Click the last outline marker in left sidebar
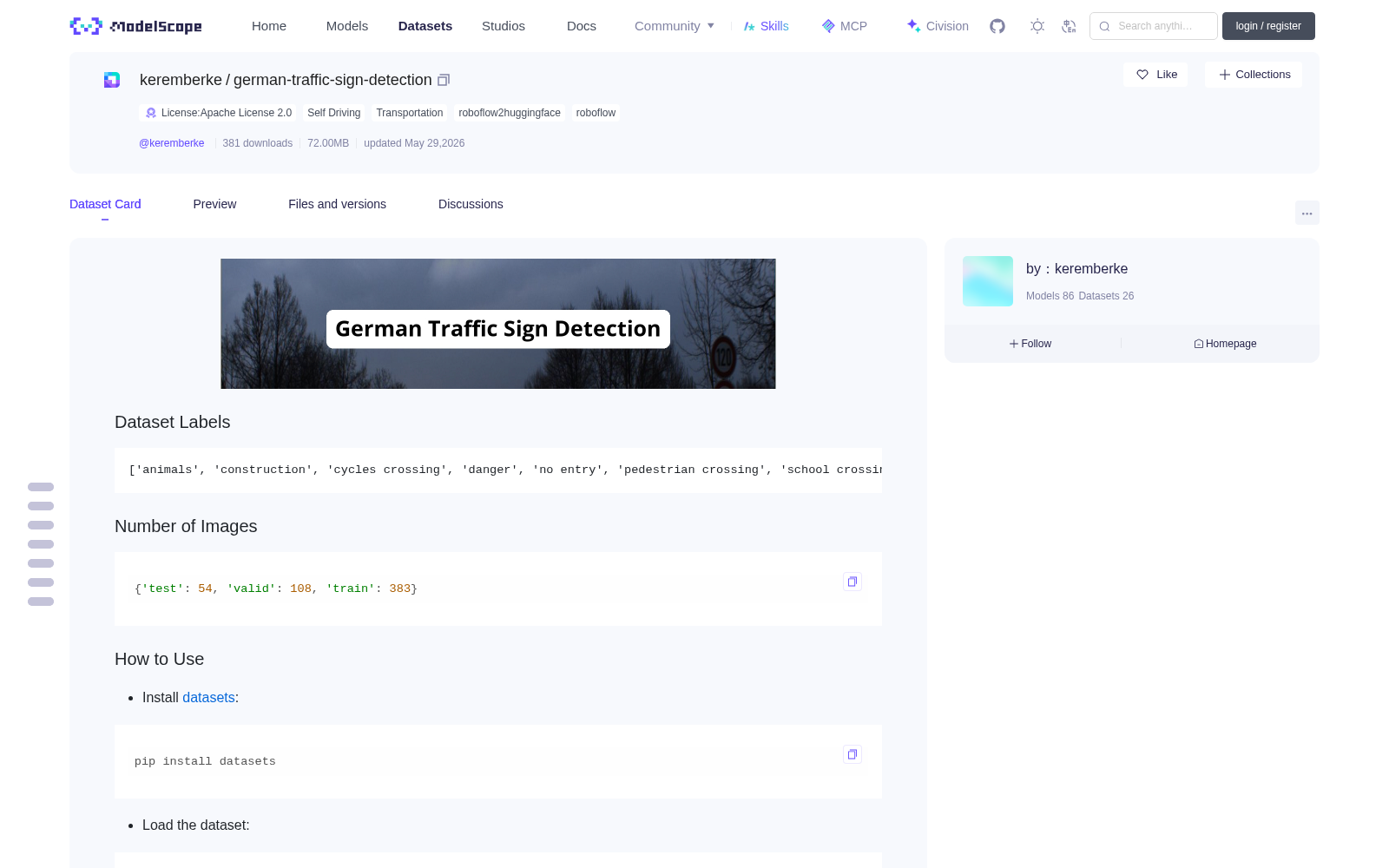Viewport: 1389px width, 868px height. (x=41, y=602)
